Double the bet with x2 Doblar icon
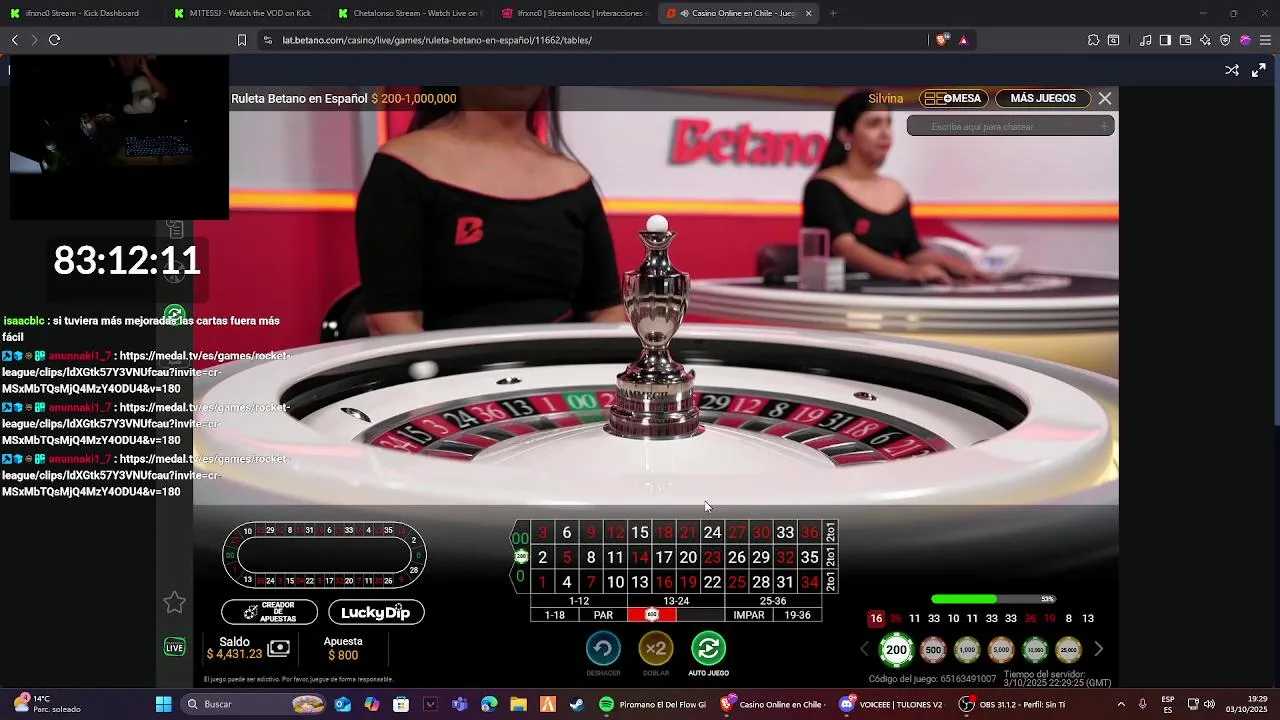 656,649
